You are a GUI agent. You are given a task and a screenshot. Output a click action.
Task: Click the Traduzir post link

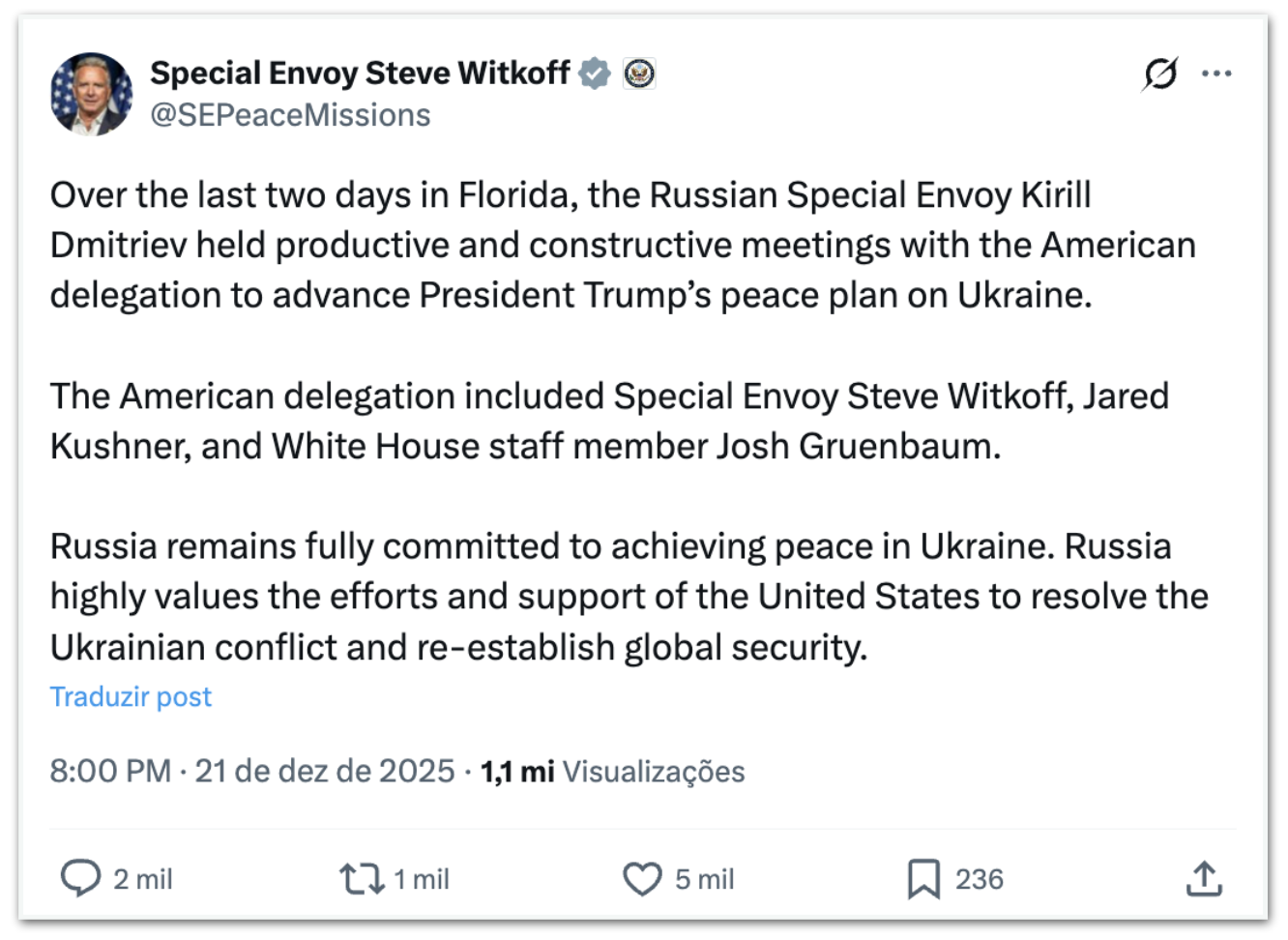131,696
